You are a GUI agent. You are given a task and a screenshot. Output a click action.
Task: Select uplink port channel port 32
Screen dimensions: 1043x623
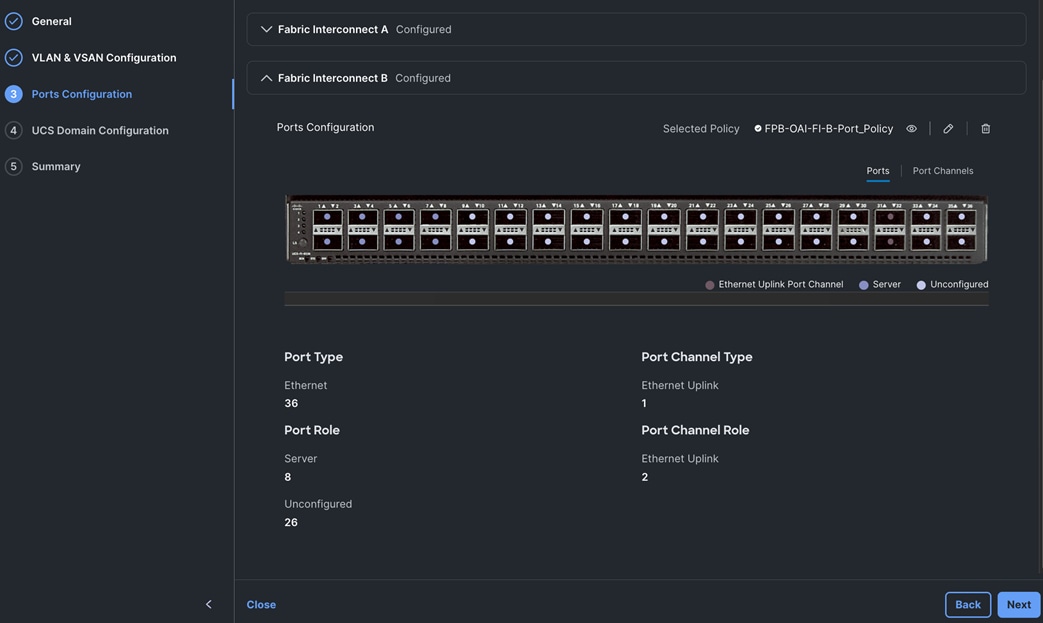pyautogui.click(x=890, y=241)
